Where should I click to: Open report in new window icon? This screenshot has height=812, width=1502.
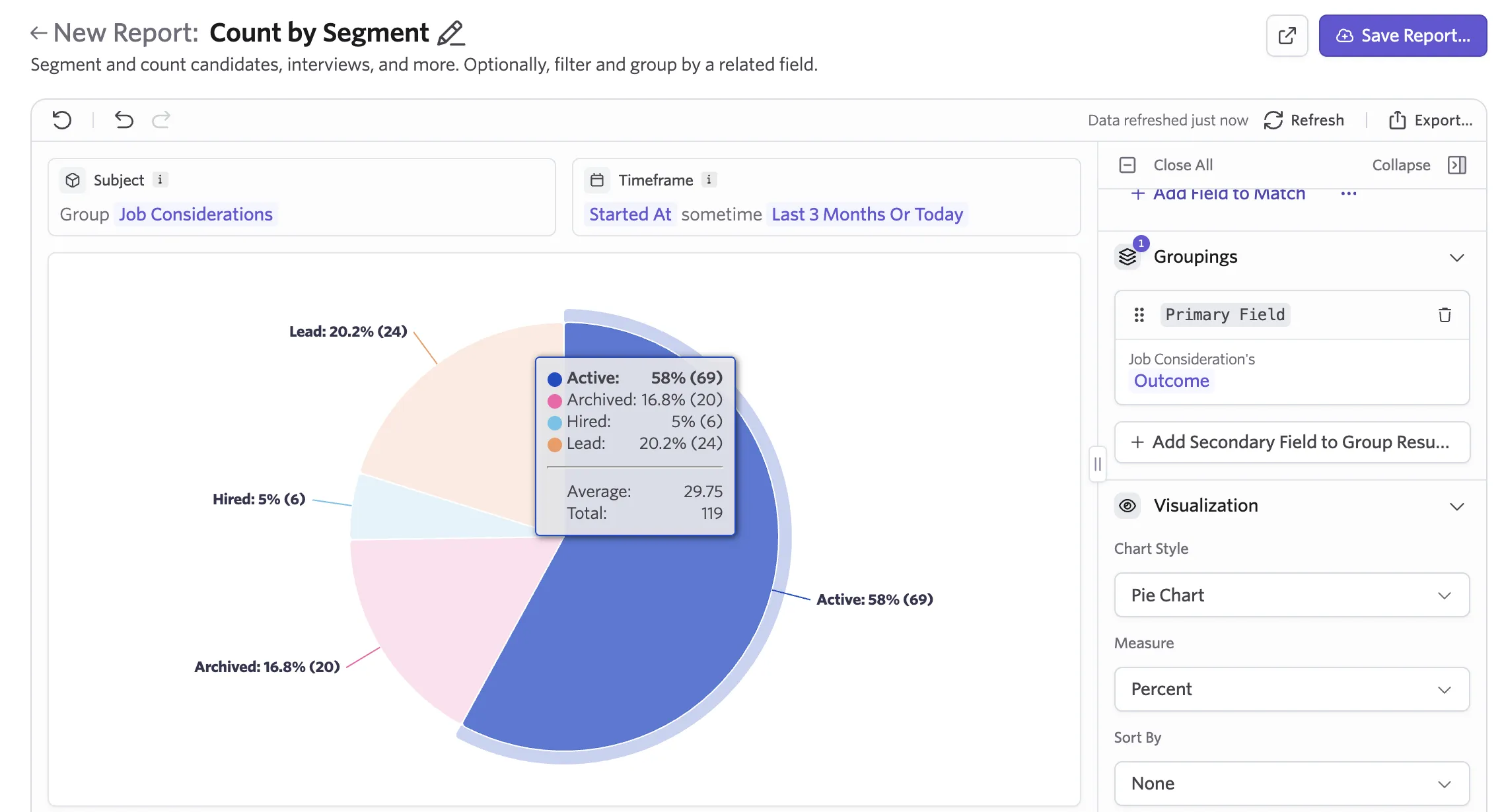tap(1287, 36)
